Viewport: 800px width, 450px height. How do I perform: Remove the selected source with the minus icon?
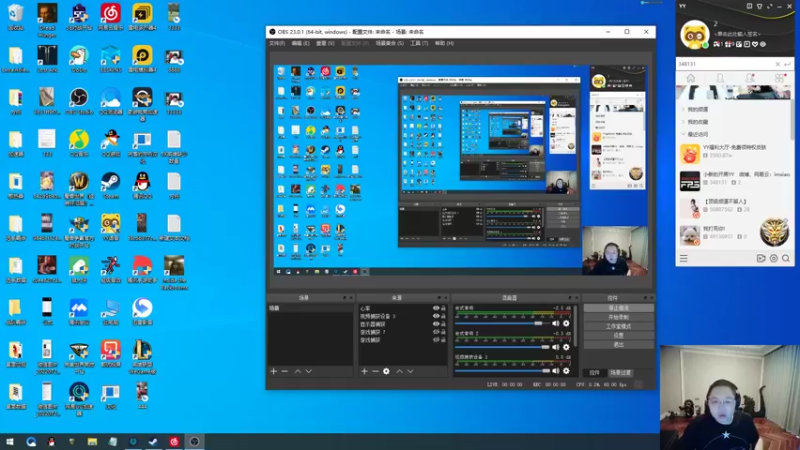coord(375,371)
